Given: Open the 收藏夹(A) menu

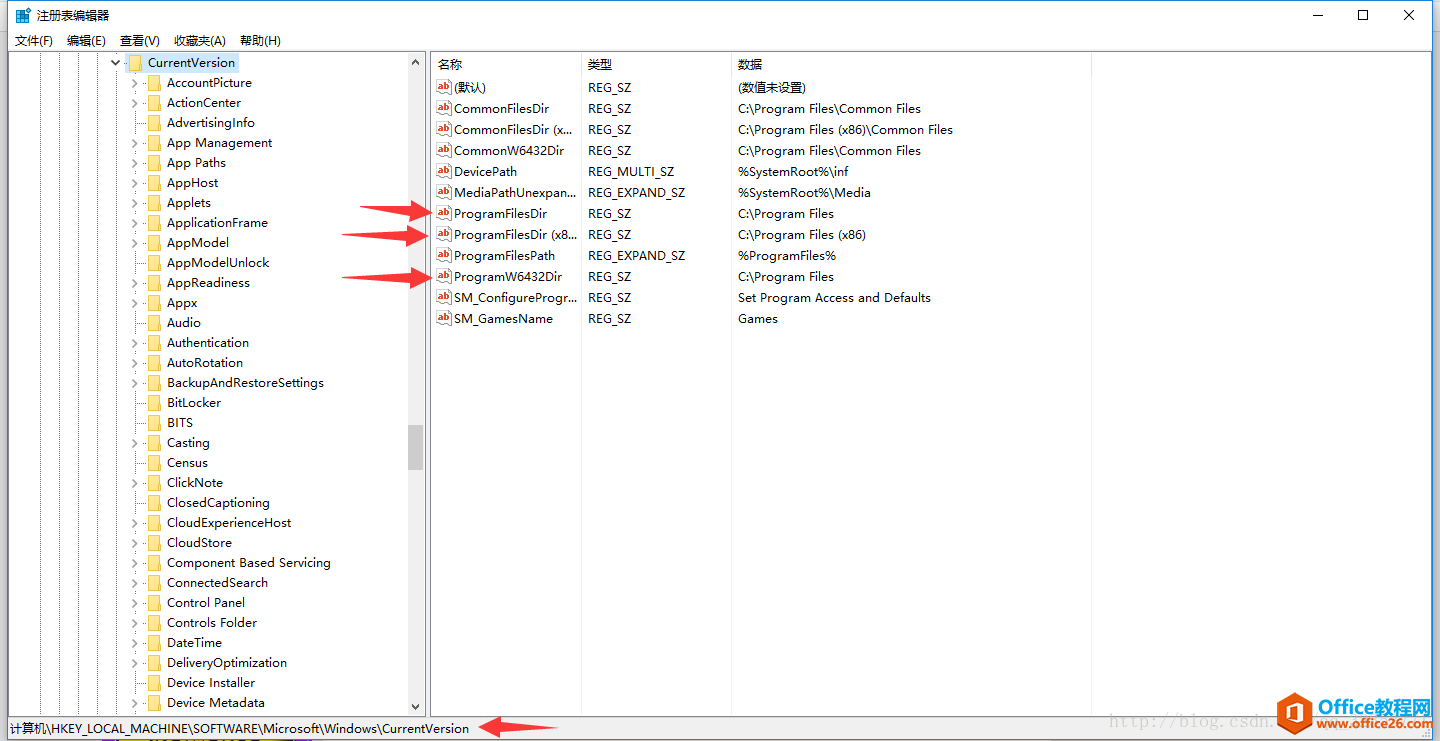Looking at the screenshot, I should (x=200, y=41).
